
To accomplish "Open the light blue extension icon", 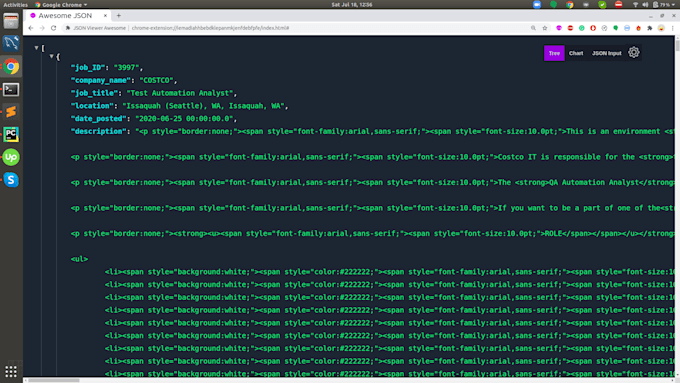I will (x=627, y=28).
